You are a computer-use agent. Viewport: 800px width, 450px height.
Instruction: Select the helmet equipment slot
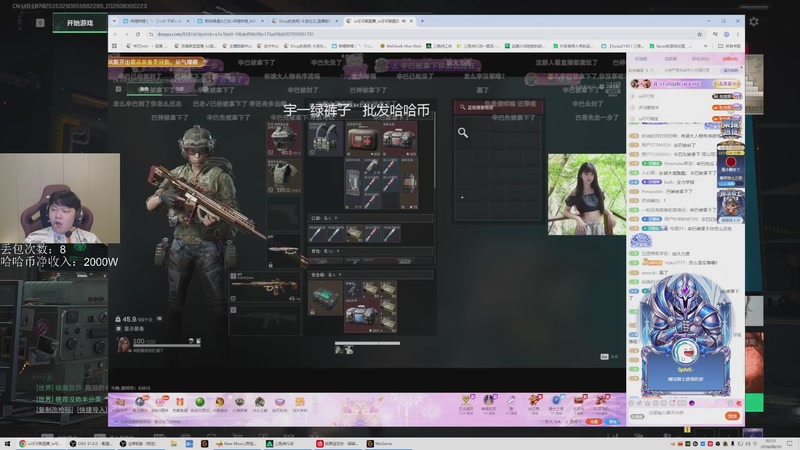tap(284, 139)
